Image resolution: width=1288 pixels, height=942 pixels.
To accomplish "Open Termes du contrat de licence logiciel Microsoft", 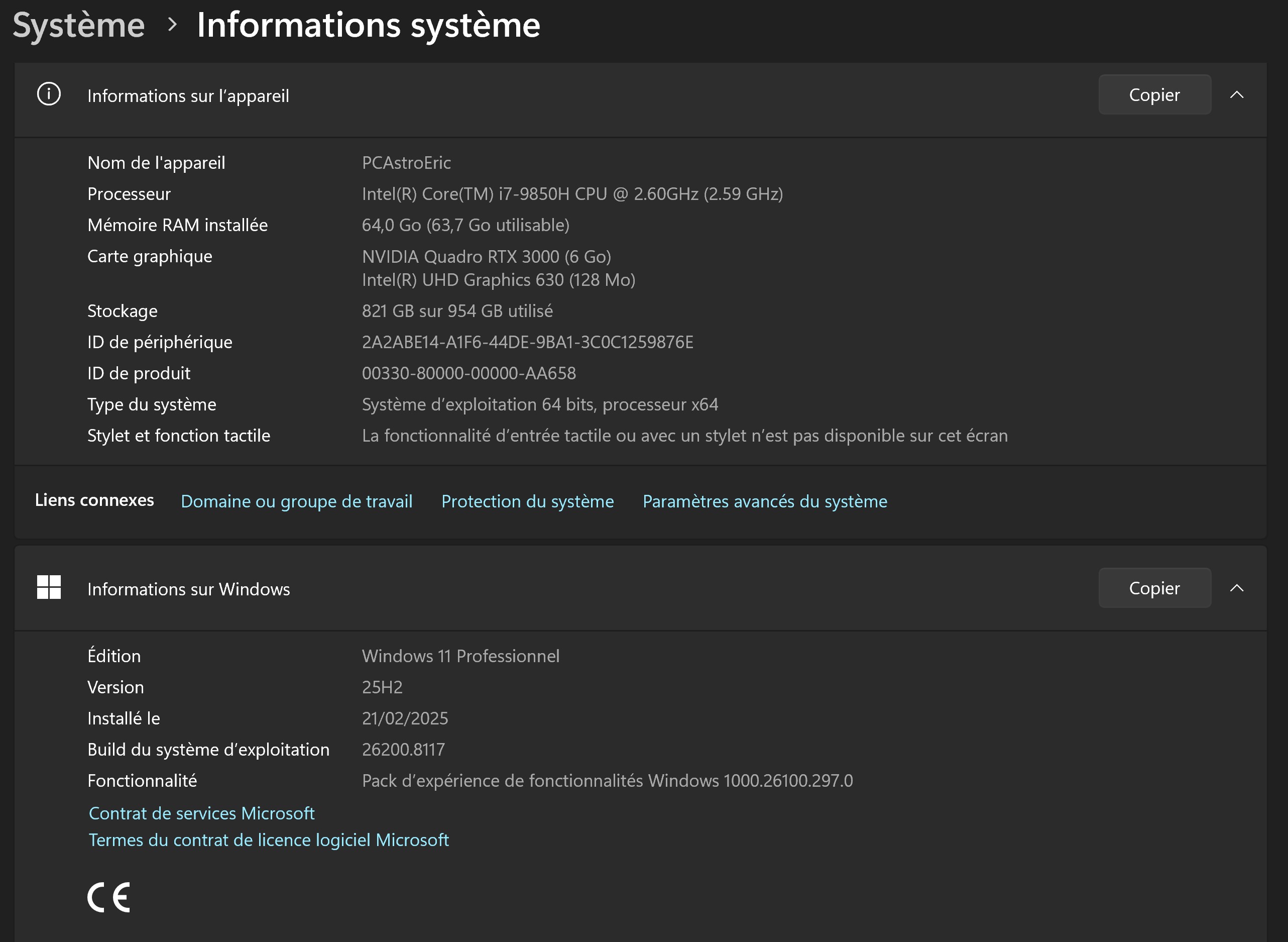I will (269, 840).
